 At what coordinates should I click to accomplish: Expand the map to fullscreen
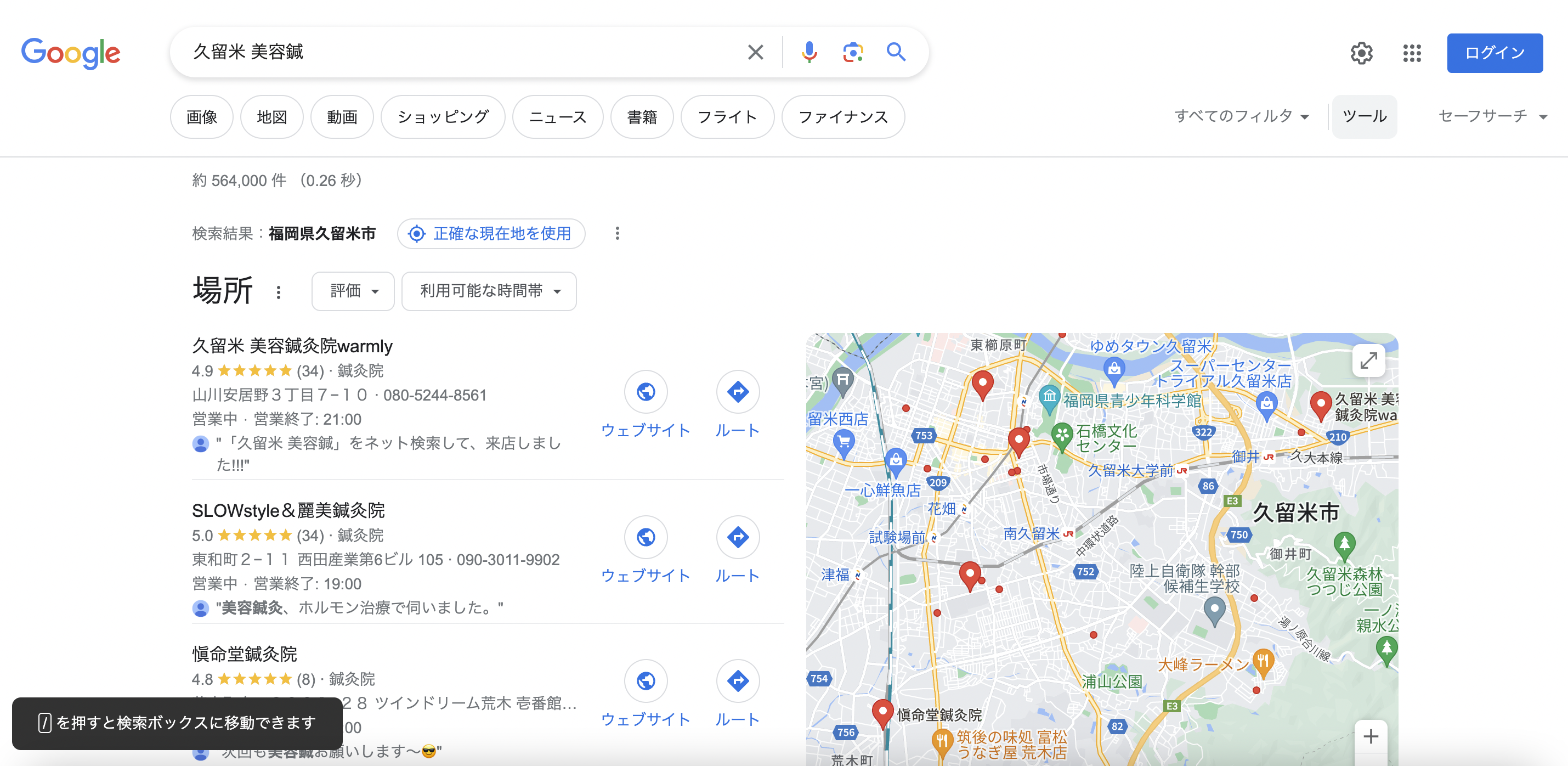[1368, 361]
